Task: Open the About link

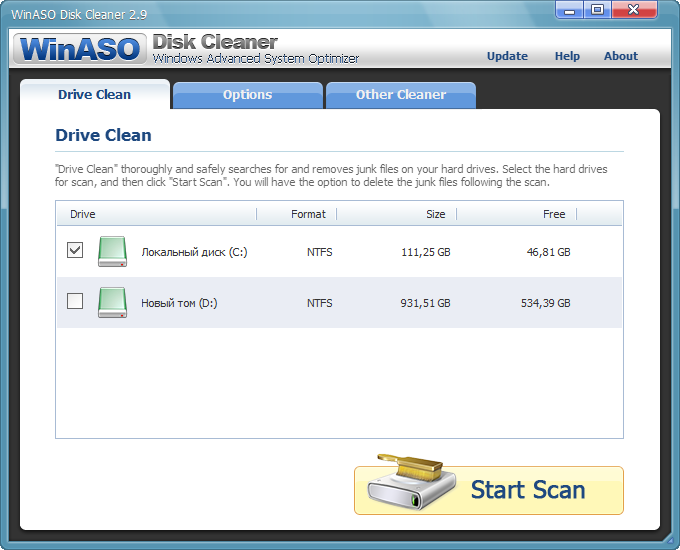Action: [x=621, y=56]
